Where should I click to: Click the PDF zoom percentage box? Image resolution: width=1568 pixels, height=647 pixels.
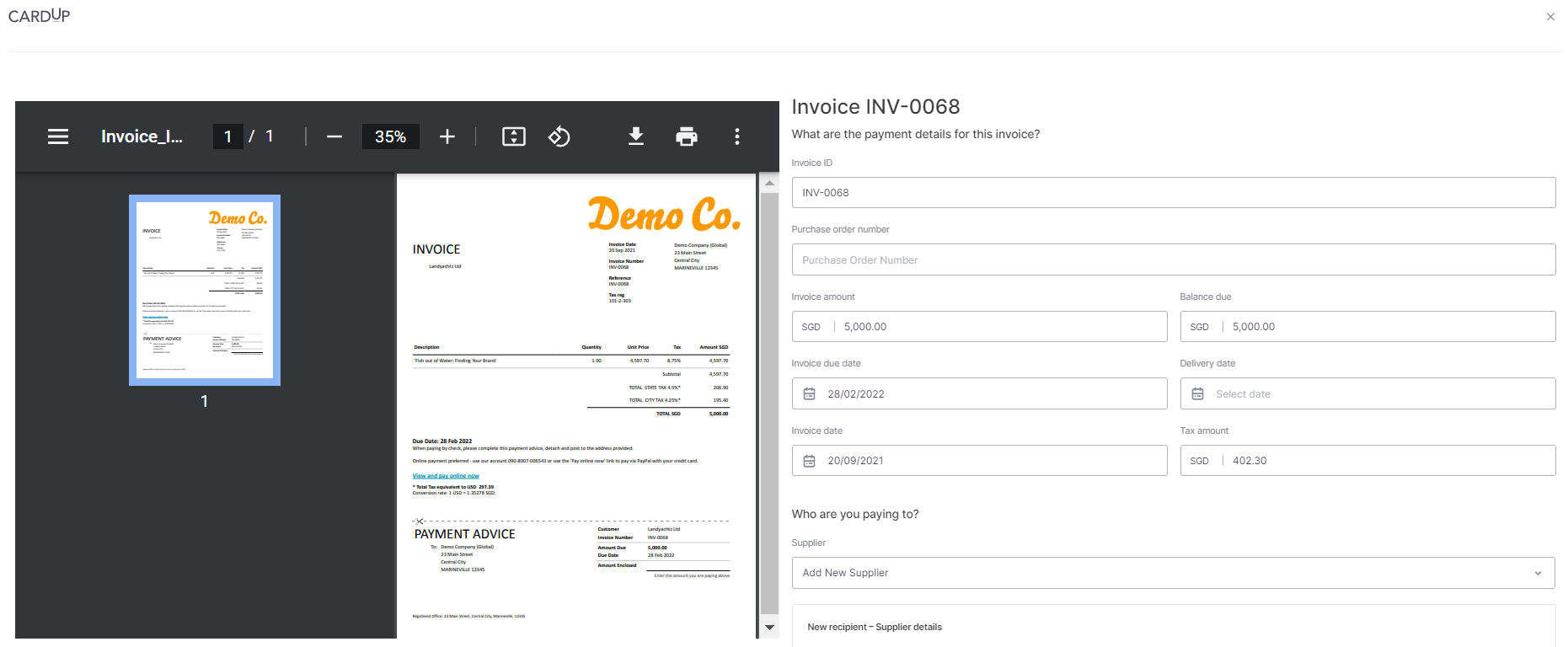coord(390,136)
